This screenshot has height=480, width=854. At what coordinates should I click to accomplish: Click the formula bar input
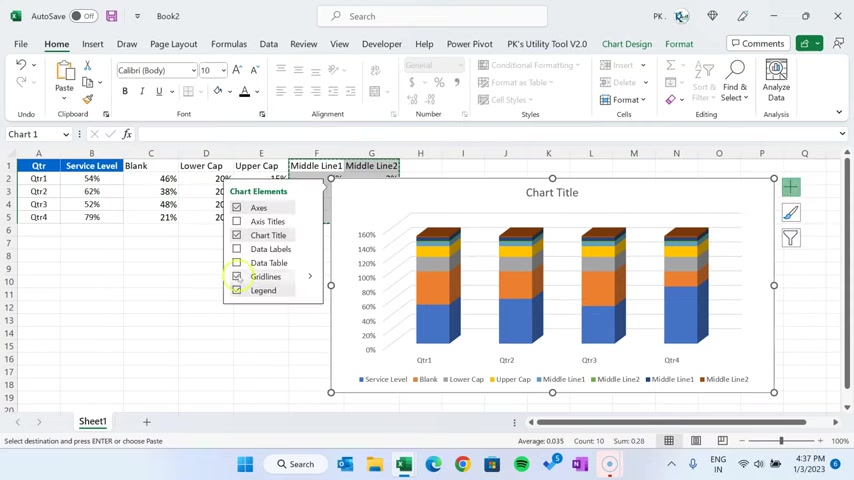(x=487, y=134)
